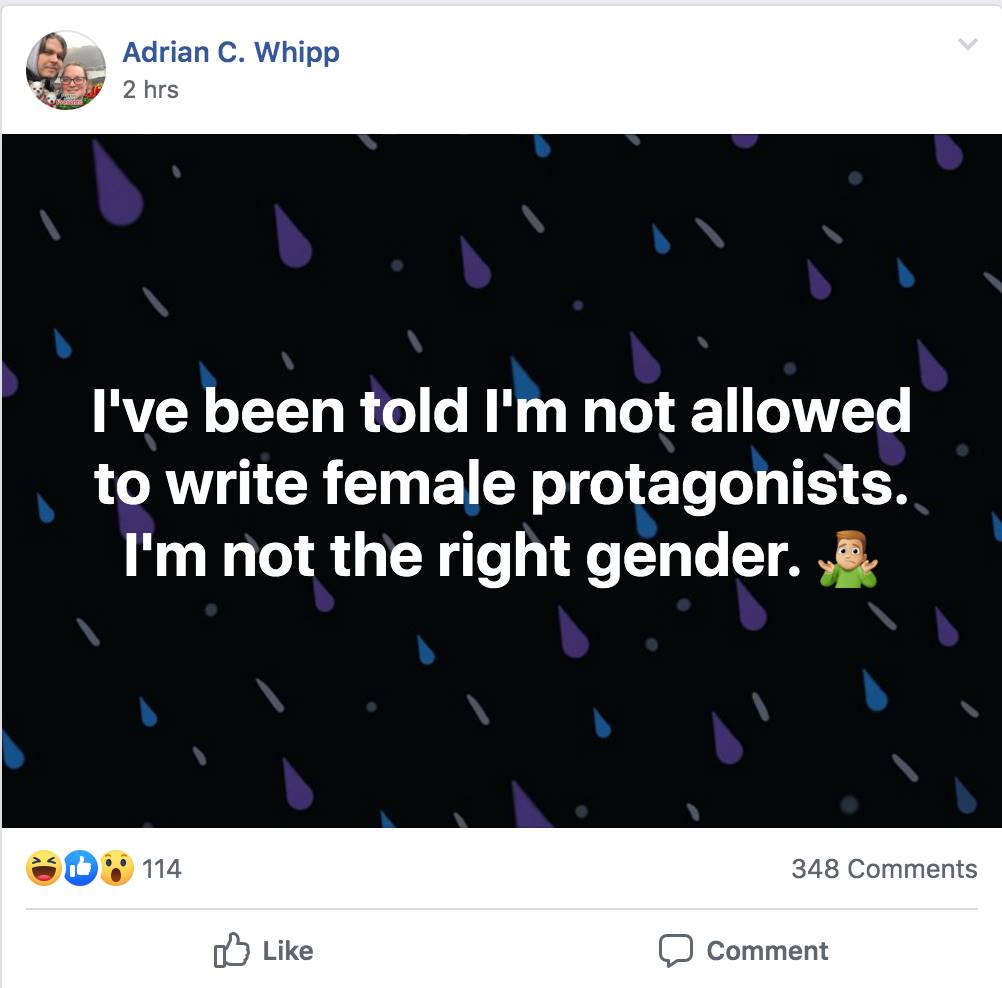Screen dimensions: 1002x988
Task: Click the blue Like reaction icon
Action: click(79, 869)
